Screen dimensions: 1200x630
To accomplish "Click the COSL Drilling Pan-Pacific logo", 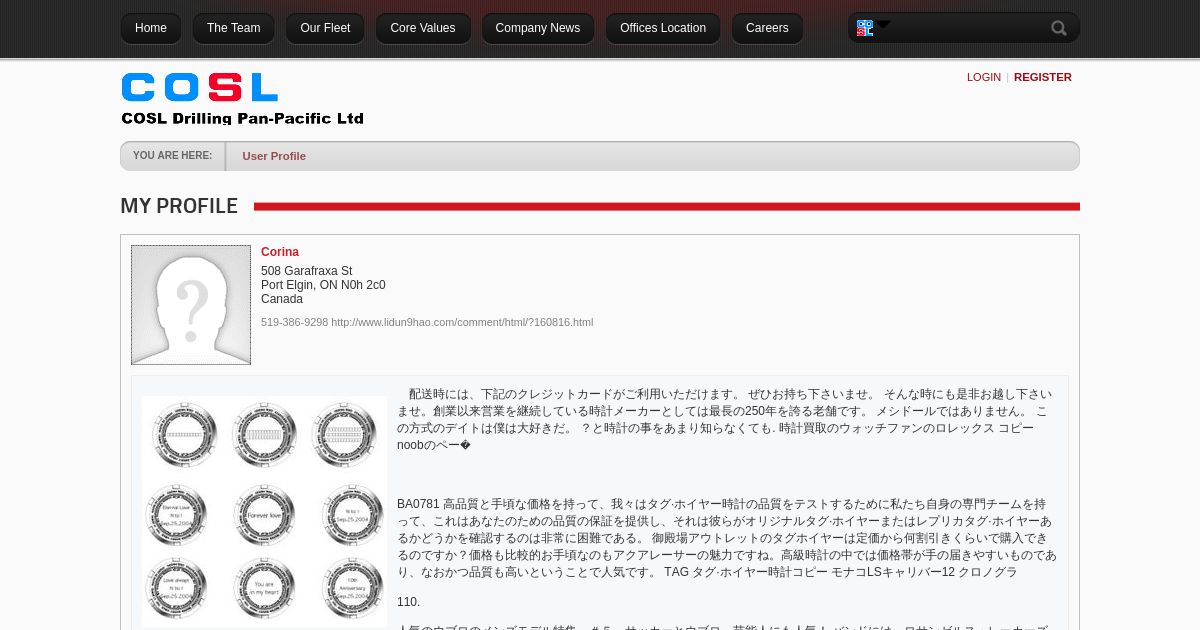I will point(242,98).
